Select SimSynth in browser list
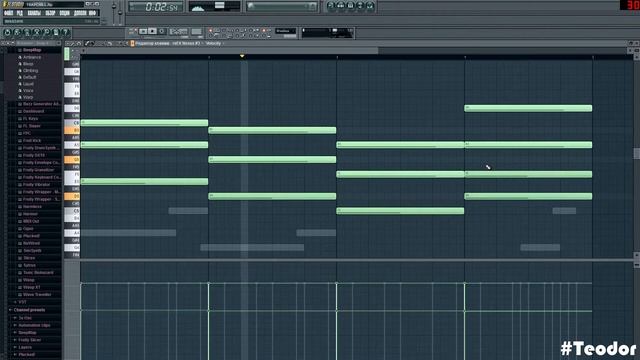640x360 pixels. [32, 251]
